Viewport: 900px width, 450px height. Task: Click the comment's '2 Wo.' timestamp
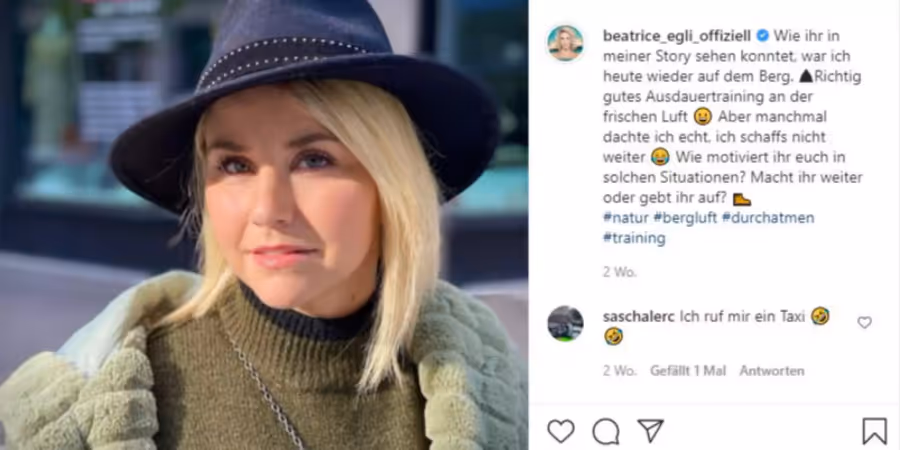[619, 371]
